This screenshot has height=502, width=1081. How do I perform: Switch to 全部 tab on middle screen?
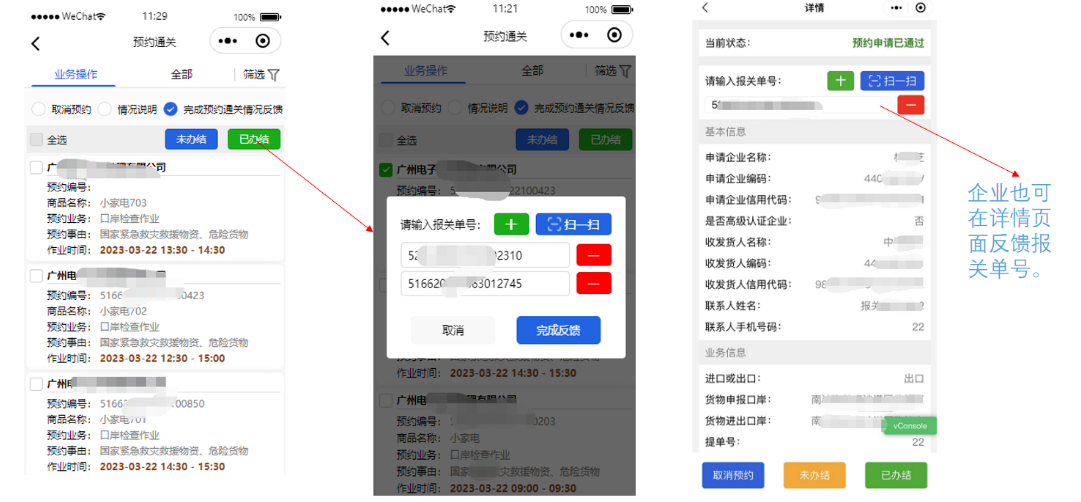coord(532,70)
